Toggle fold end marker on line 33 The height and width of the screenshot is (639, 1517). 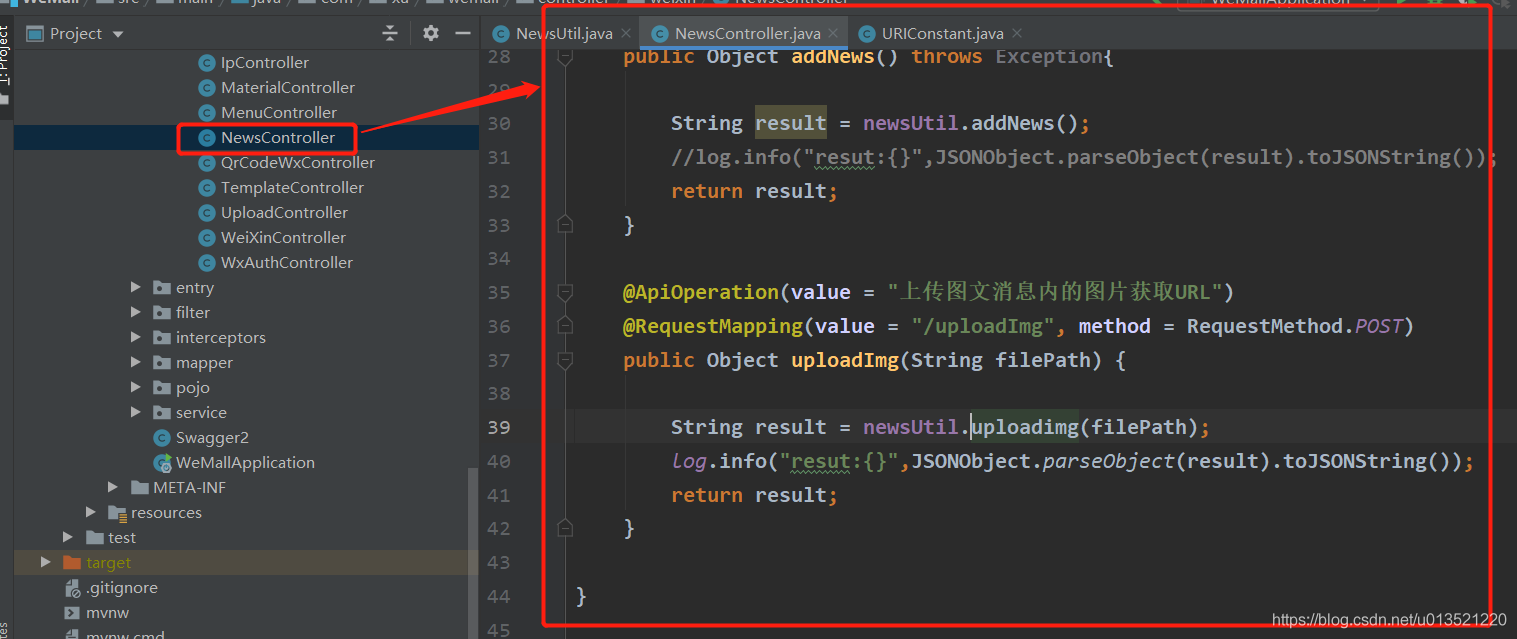[565, 225]
